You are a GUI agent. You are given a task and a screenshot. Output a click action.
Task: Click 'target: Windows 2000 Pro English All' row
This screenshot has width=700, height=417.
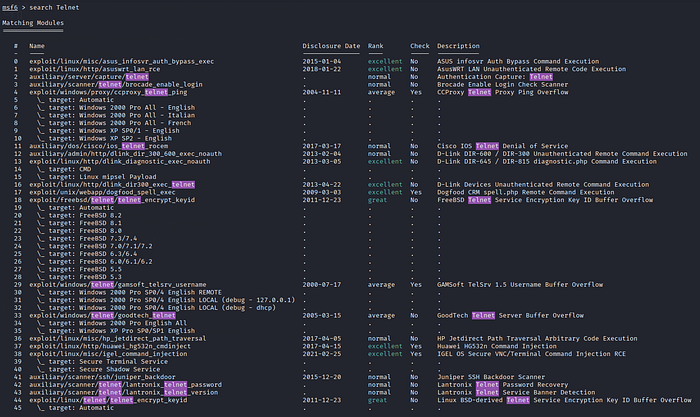112,323
